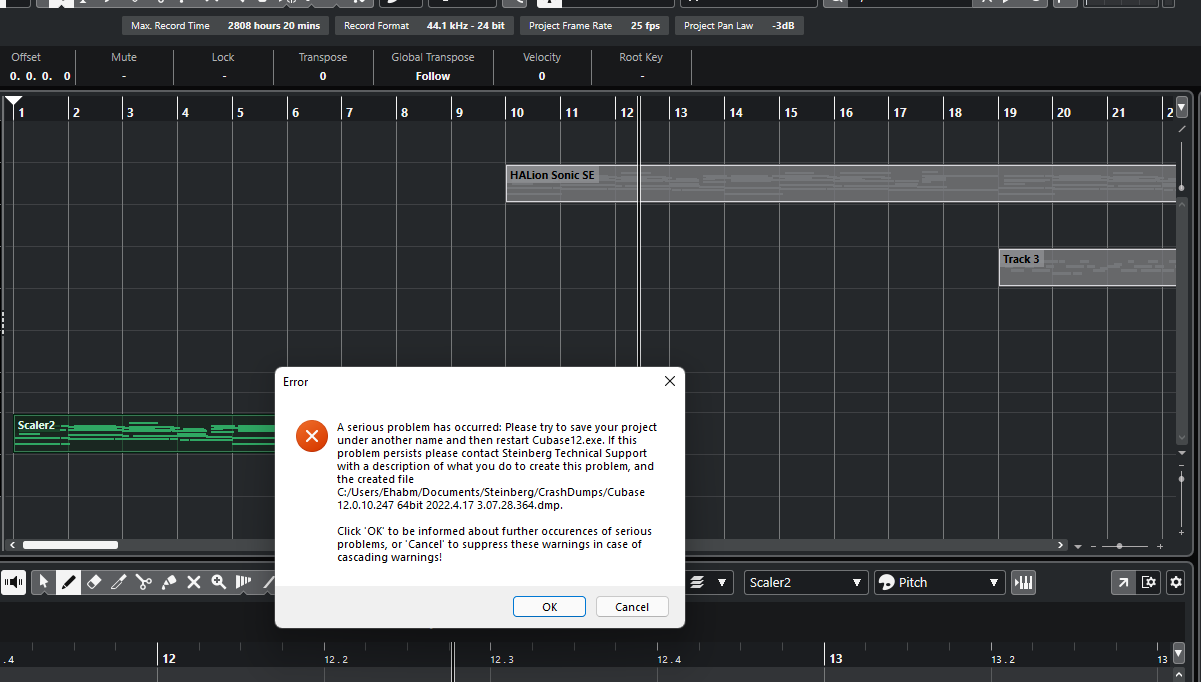This screenshot has height=682, width=1201.
Task: Close the Error dialog with the X
Action: click(x=670, y=381)
